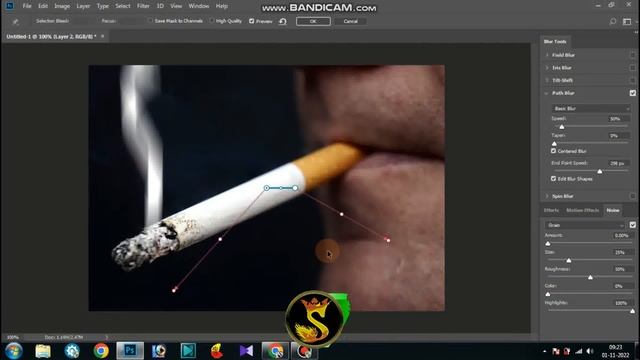The image size is (640, 360).
Task: Open the Bandicam recorder icon in taskbar
Action: (304, 351)
